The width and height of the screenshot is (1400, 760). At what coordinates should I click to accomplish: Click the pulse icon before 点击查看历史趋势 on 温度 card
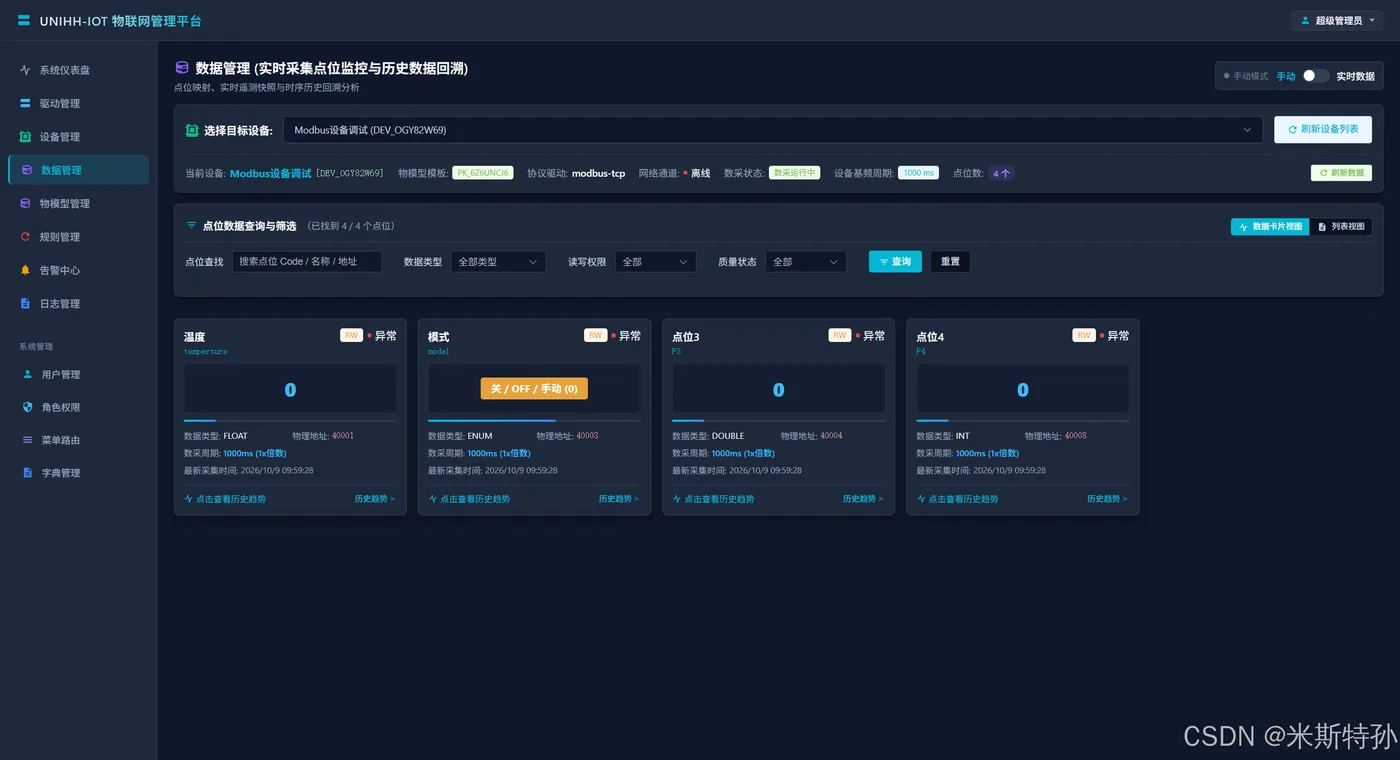[188, 499]
